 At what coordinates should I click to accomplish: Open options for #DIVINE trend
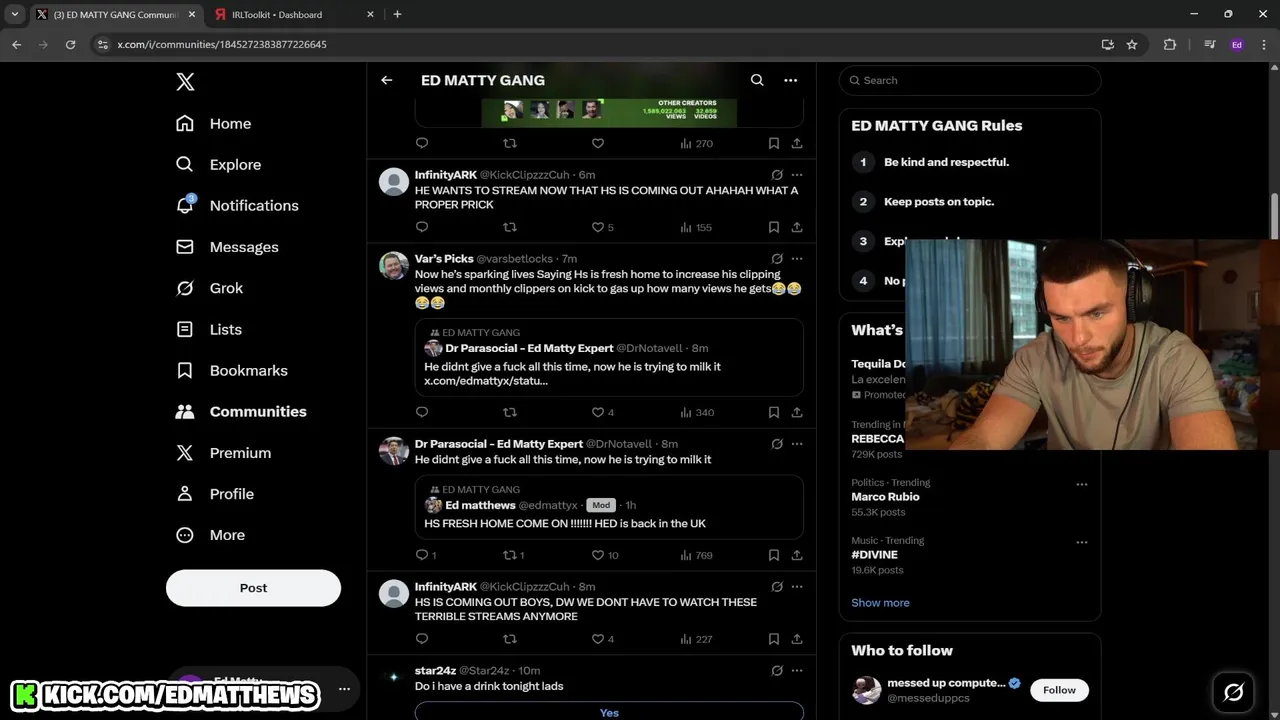[x=1081, y=542]
